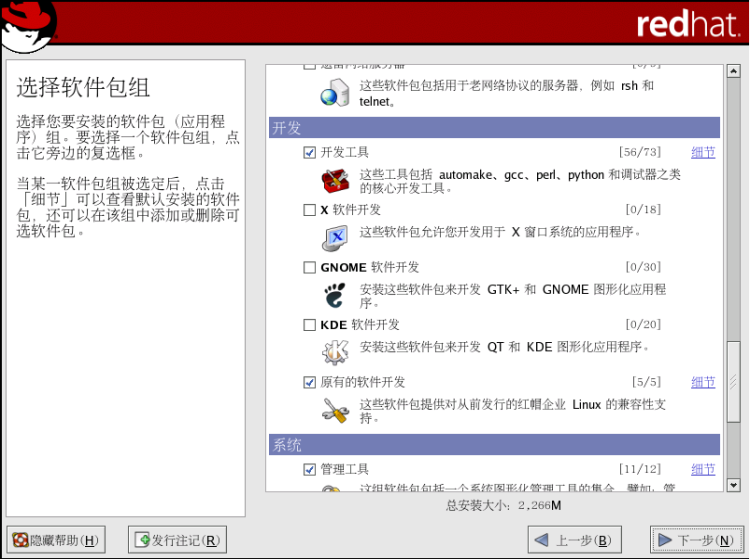This screenshot has height=559, width=750.
Task: Click the GNOME 软件开发 label
Action: click(369, 267)
